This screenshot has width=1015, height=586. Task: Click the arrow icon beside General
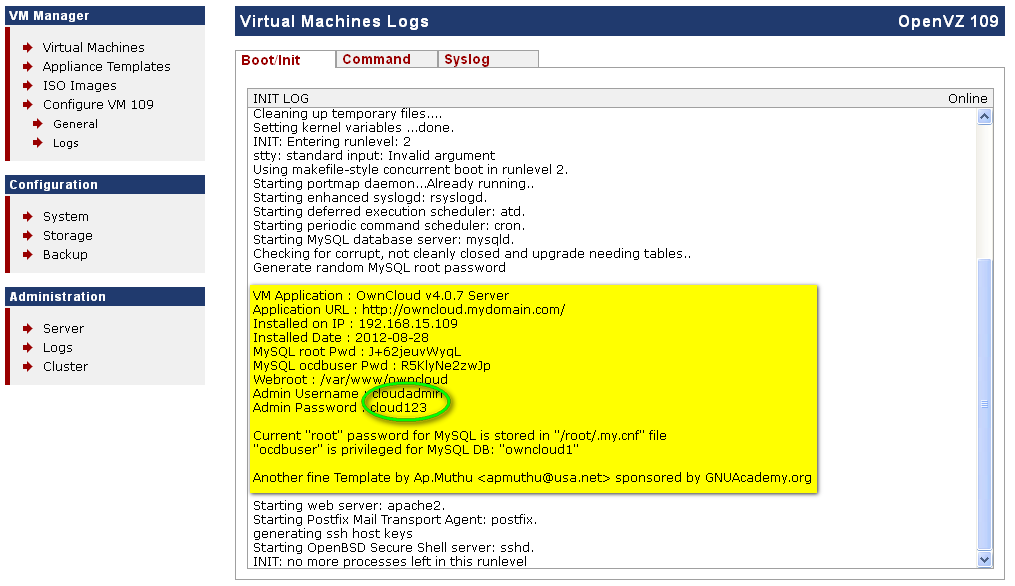tap(38, 124)
